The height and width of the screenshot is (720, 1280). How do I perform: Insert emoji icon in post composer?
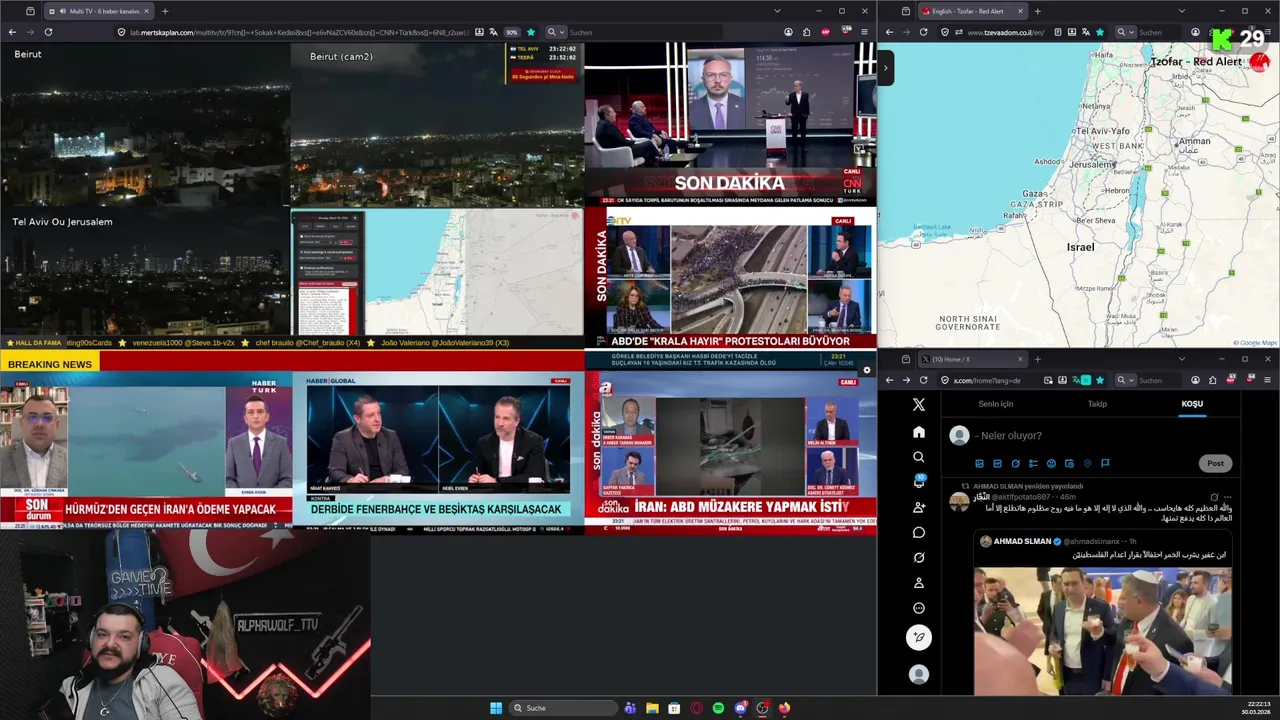[x=1051, y=463]
